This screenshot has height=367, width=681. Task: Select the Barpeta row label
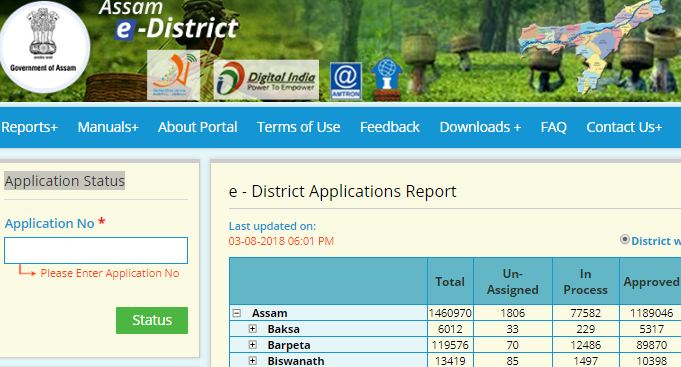click(289, 345)
